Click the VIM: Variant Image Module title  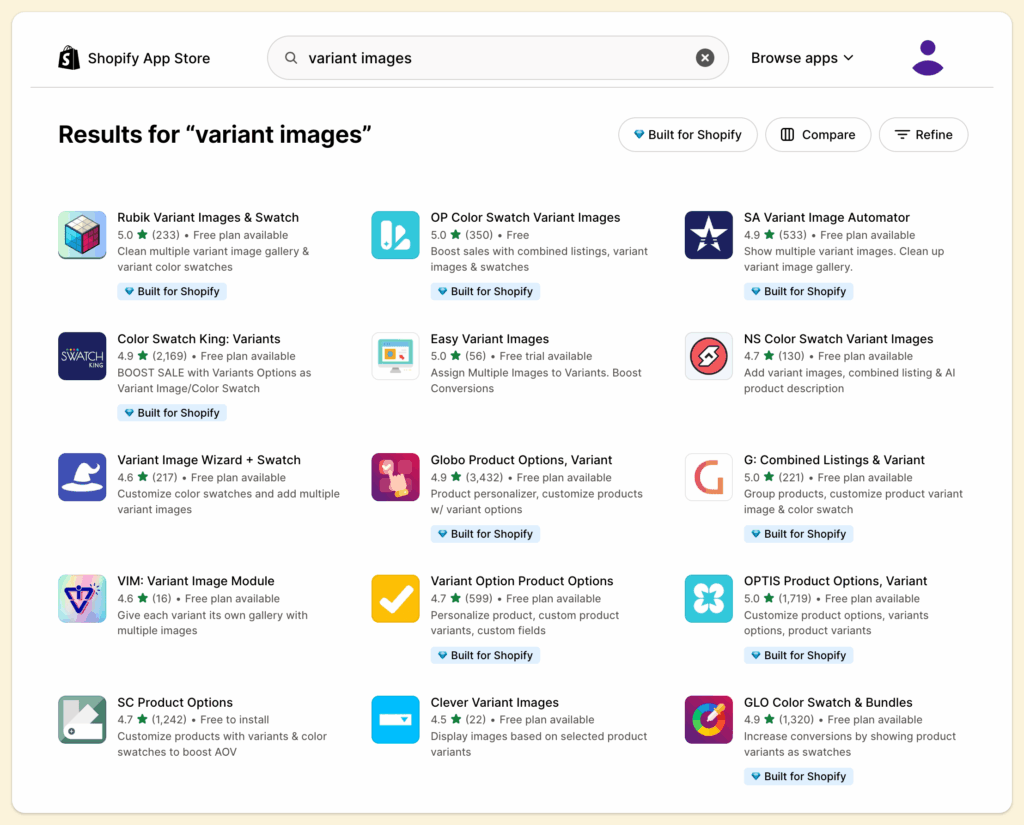click(196, 581)
